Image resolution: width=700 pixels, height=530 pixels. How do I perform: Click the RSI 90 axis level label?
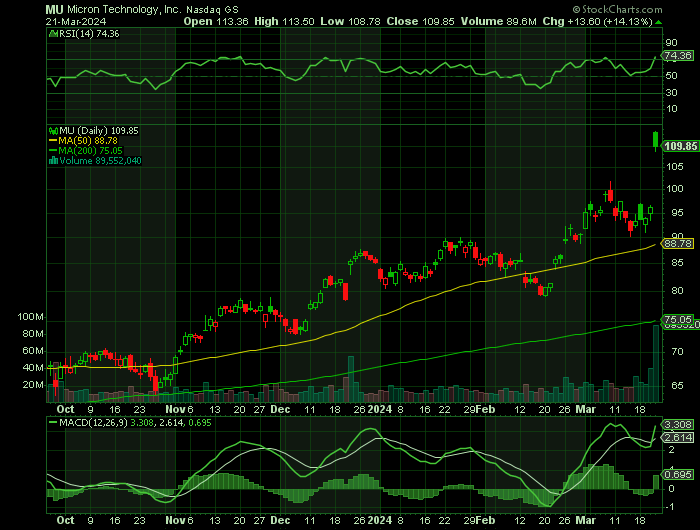pos(671,43)
